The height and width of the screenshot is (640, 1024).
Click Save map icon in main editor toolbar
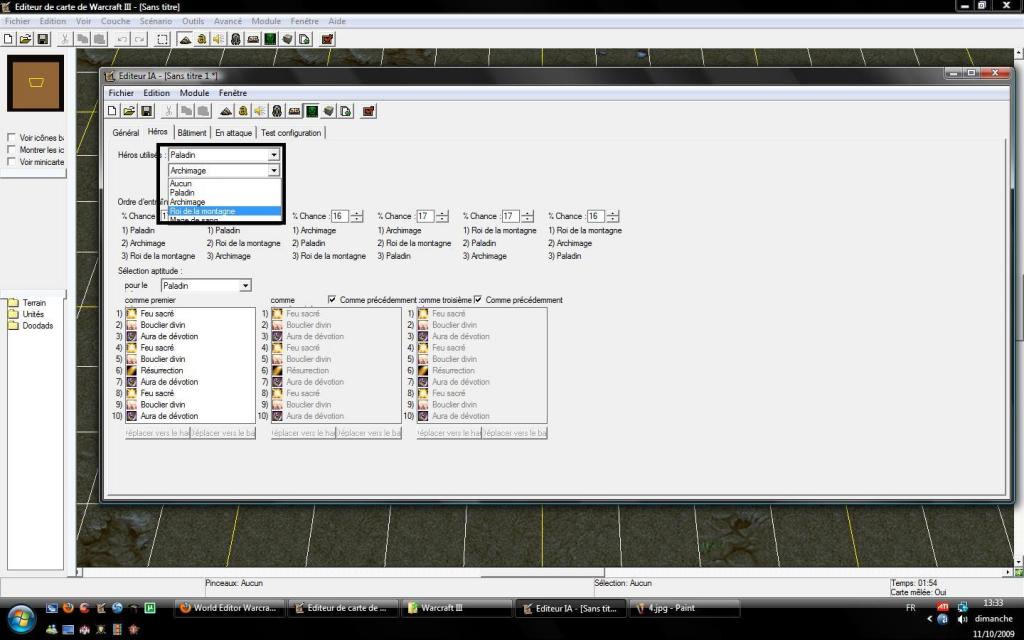point(42,39)
